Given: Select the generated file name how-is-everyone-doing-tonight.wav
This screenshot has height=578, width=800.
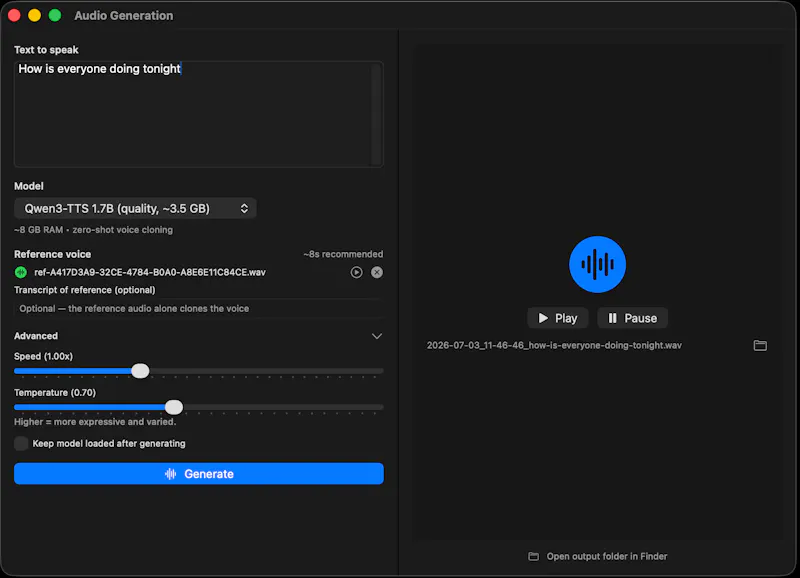Looking at the screenshot, I should click(554, 345).
